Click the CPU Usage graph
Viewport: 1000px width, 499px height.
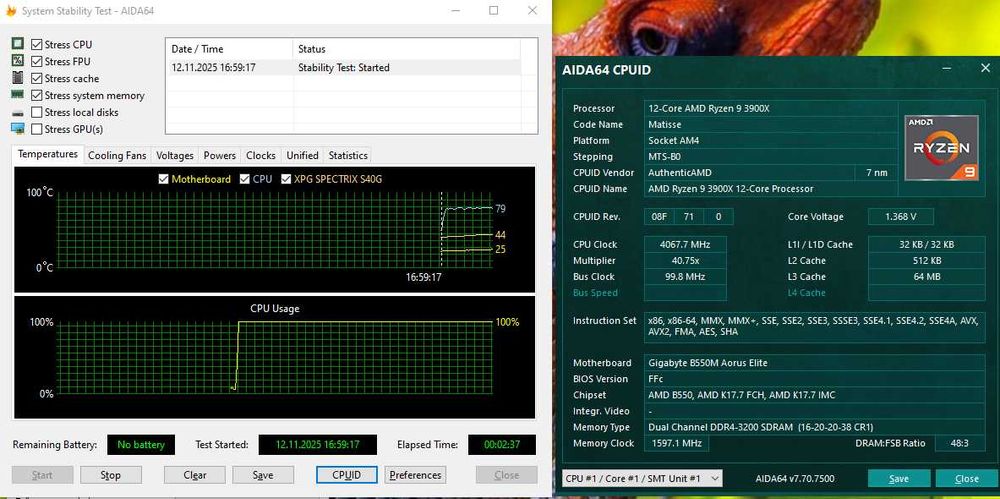pos(274,357)
